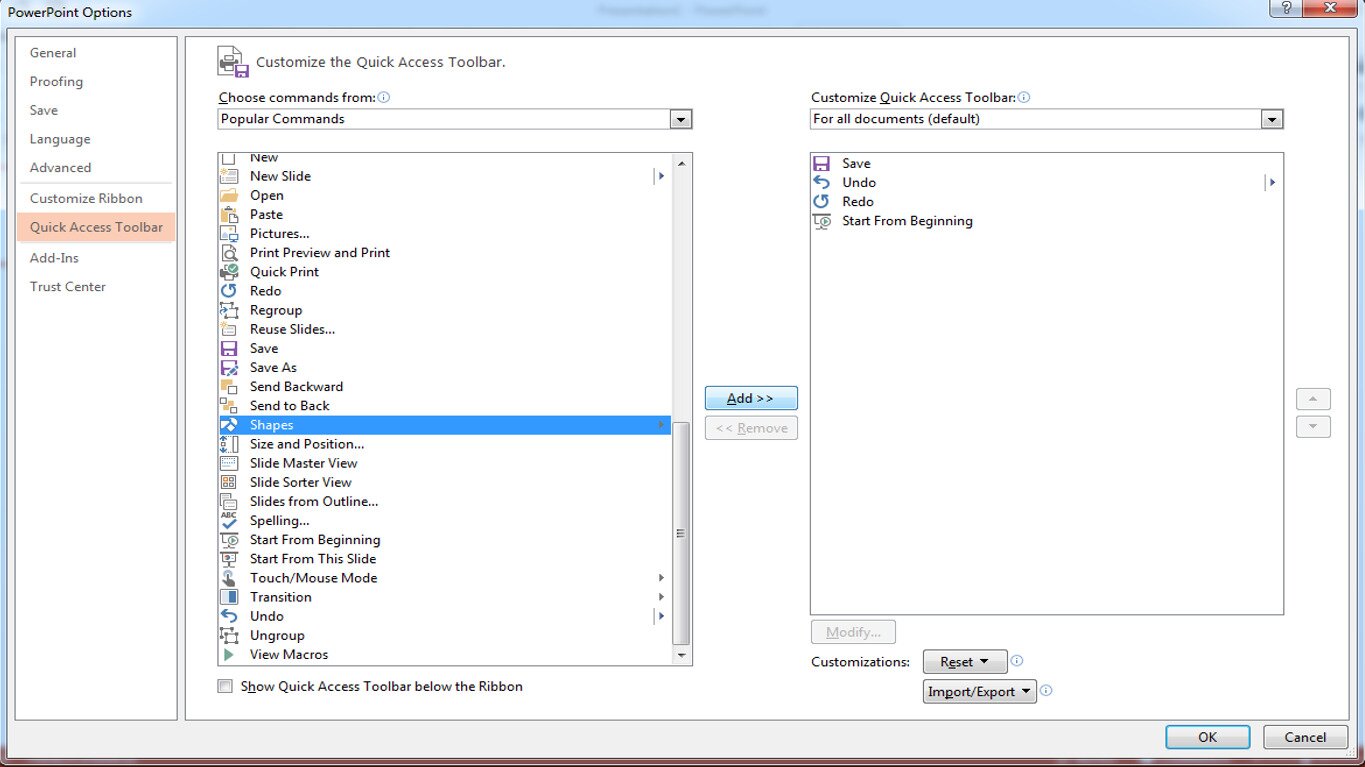This screenshot has width=1365, height=767.
Task: Click the Move Up arrow button
Action: click(1312, 399)
